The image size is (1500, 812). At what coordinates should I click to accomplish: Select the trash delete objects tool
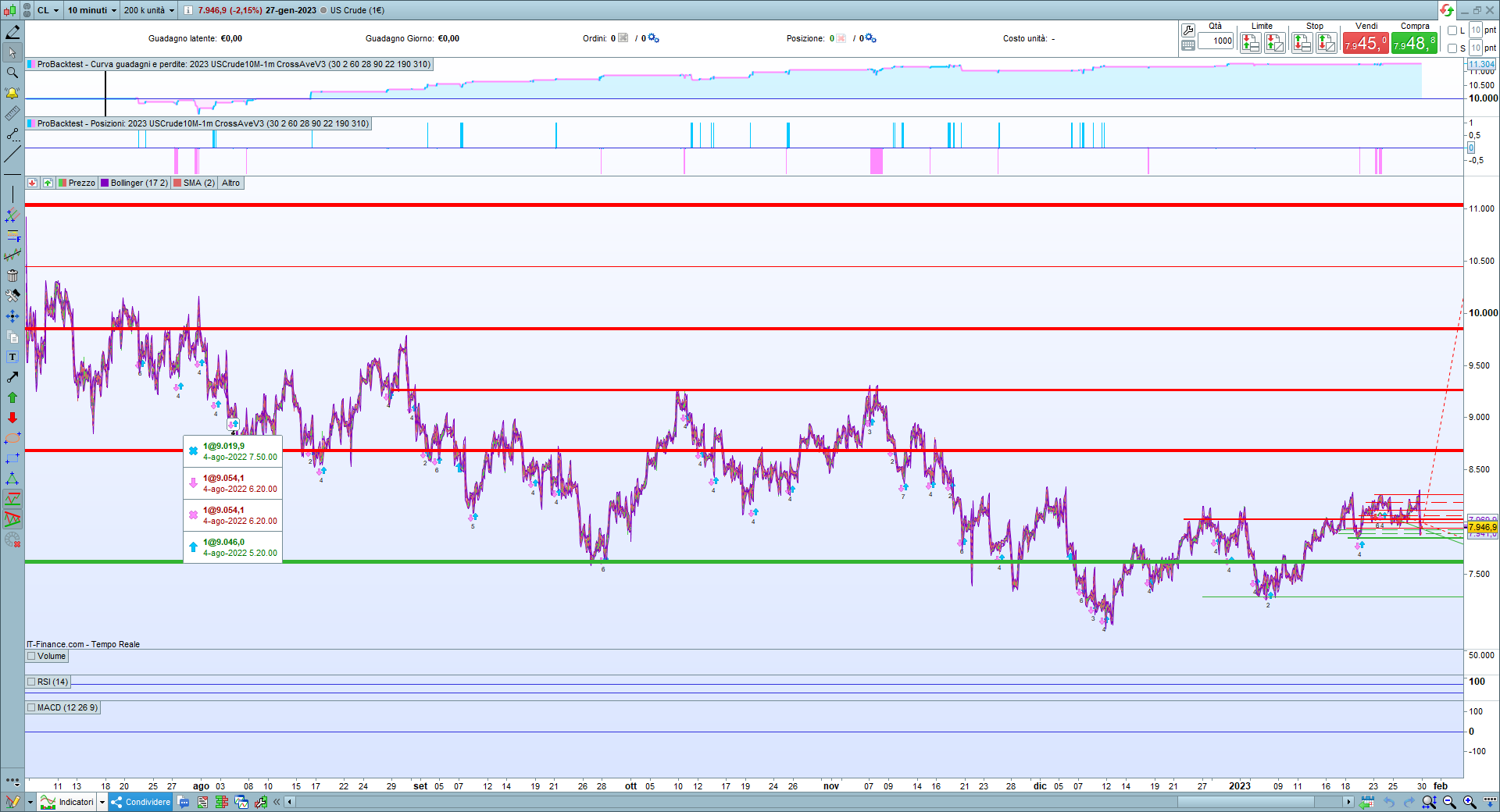(x=12, y=276)
